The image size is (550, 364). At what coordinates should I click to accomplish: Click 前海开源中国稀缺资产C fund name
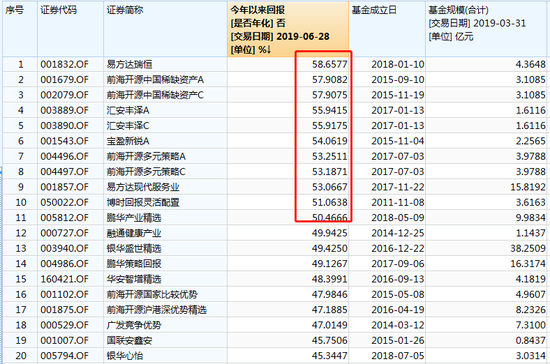pyautogui.click(x=155, y=95)
